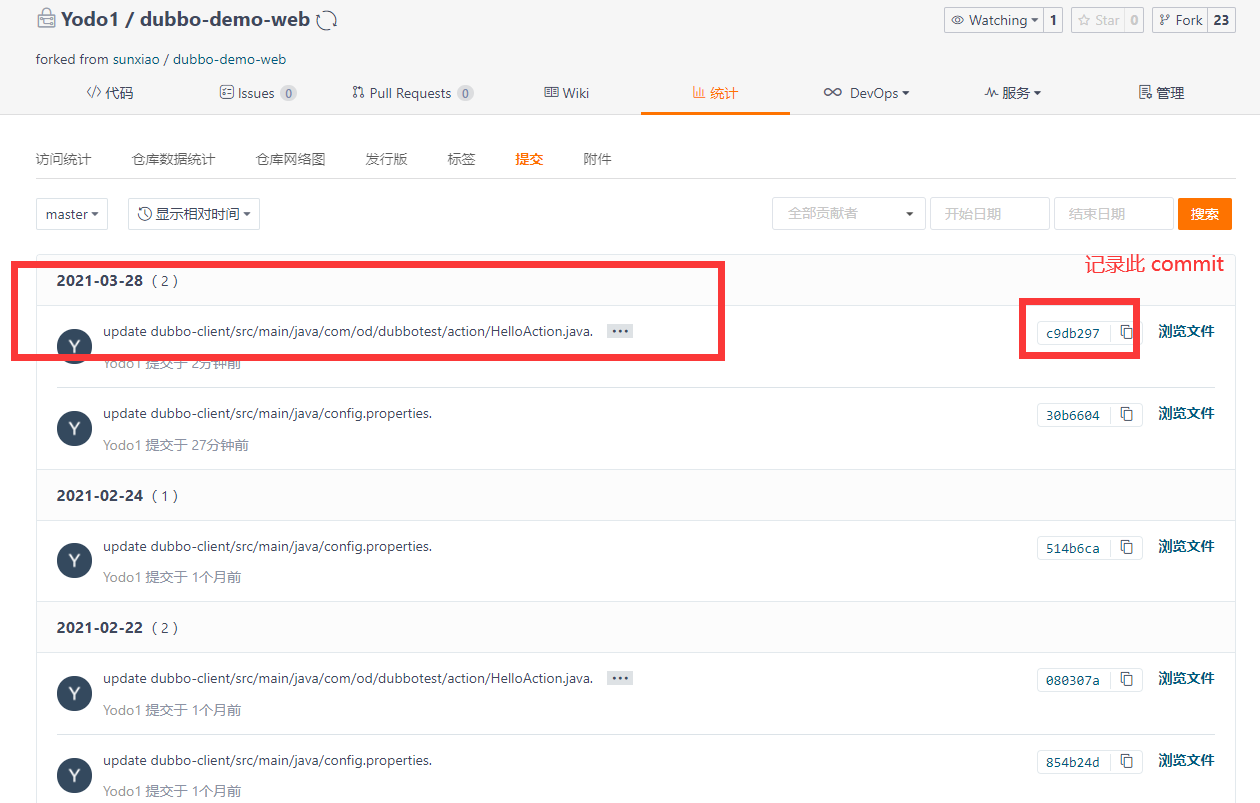Open the master branch dropdown
The height and width of the screenshot is (803, 1260).
click(x=72, y=214)
